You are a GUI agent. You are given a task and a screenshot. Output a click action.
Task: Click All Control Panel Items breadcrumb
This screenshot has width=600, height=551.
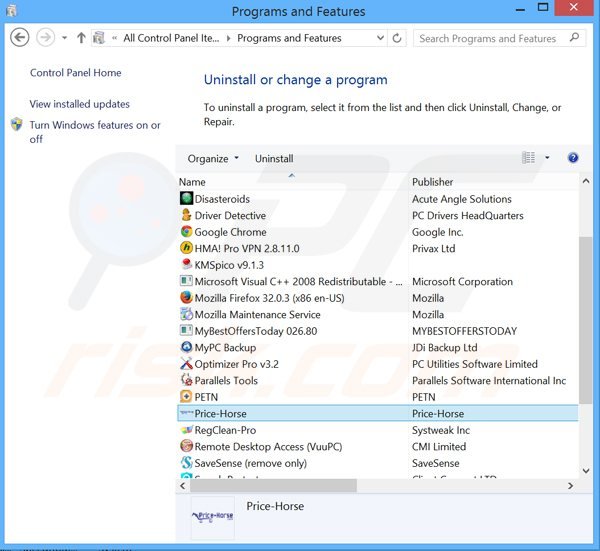[171, 38]
